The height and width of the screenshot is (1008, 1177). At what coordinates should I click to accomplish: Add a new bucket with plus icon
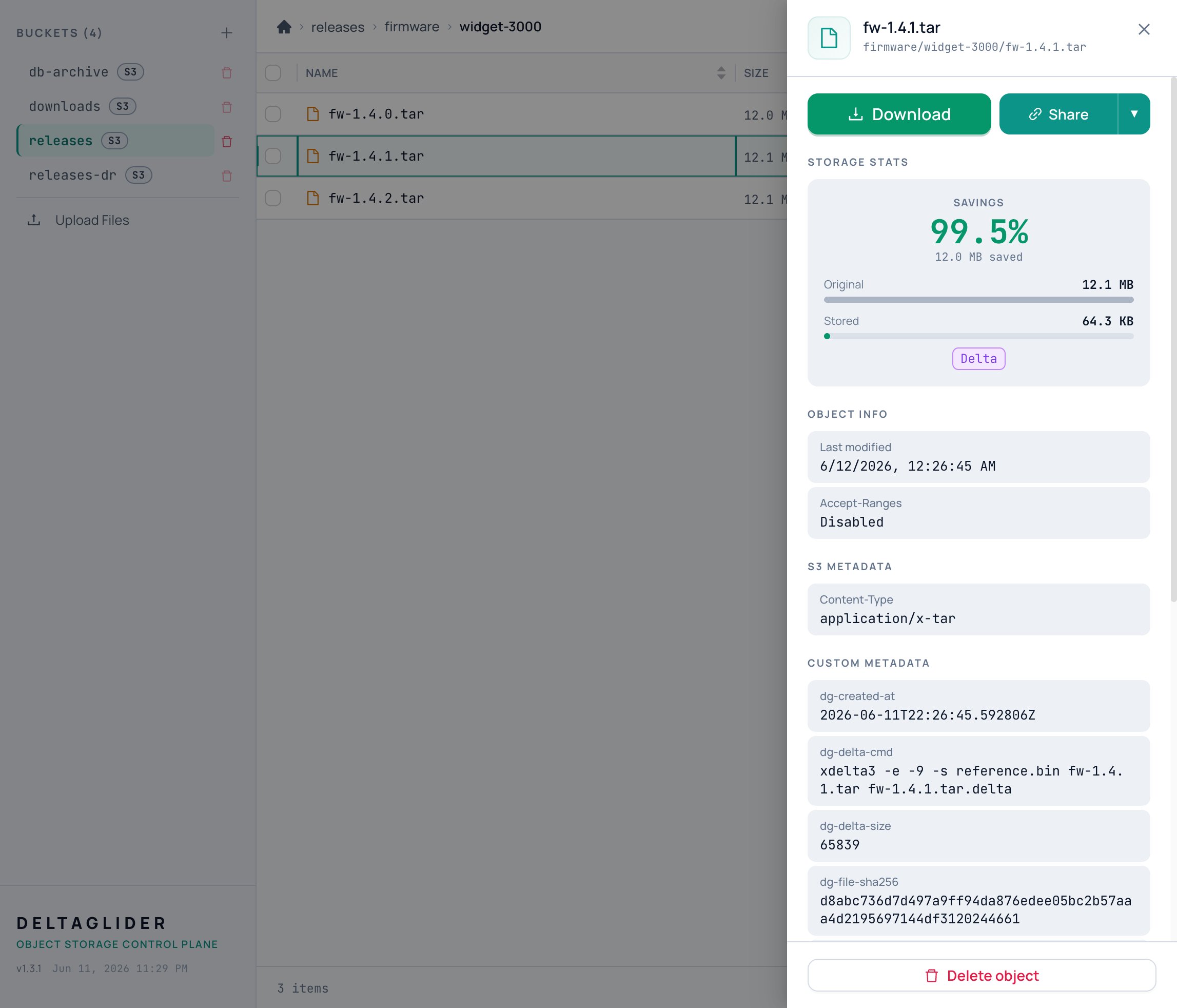coord(227,33)
